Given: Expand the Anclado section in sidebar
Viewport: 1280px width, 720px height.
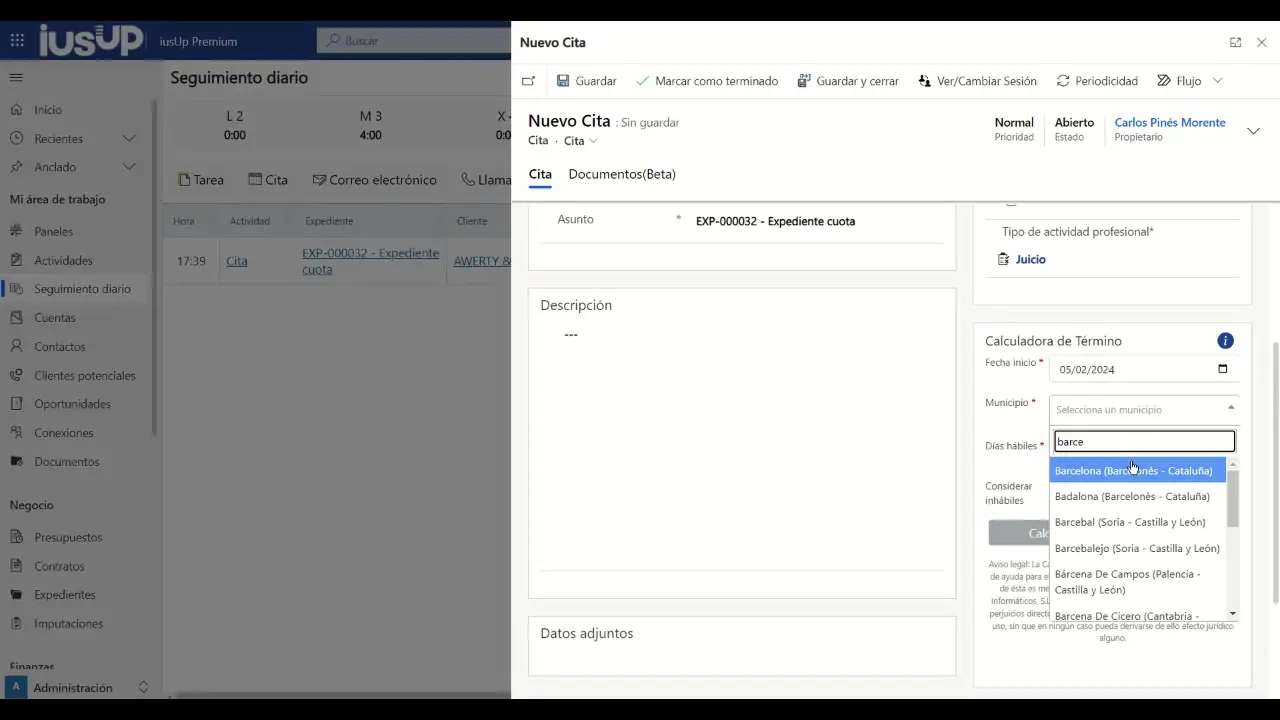Looking at the screenshot, I should click(x=129, y=167).
